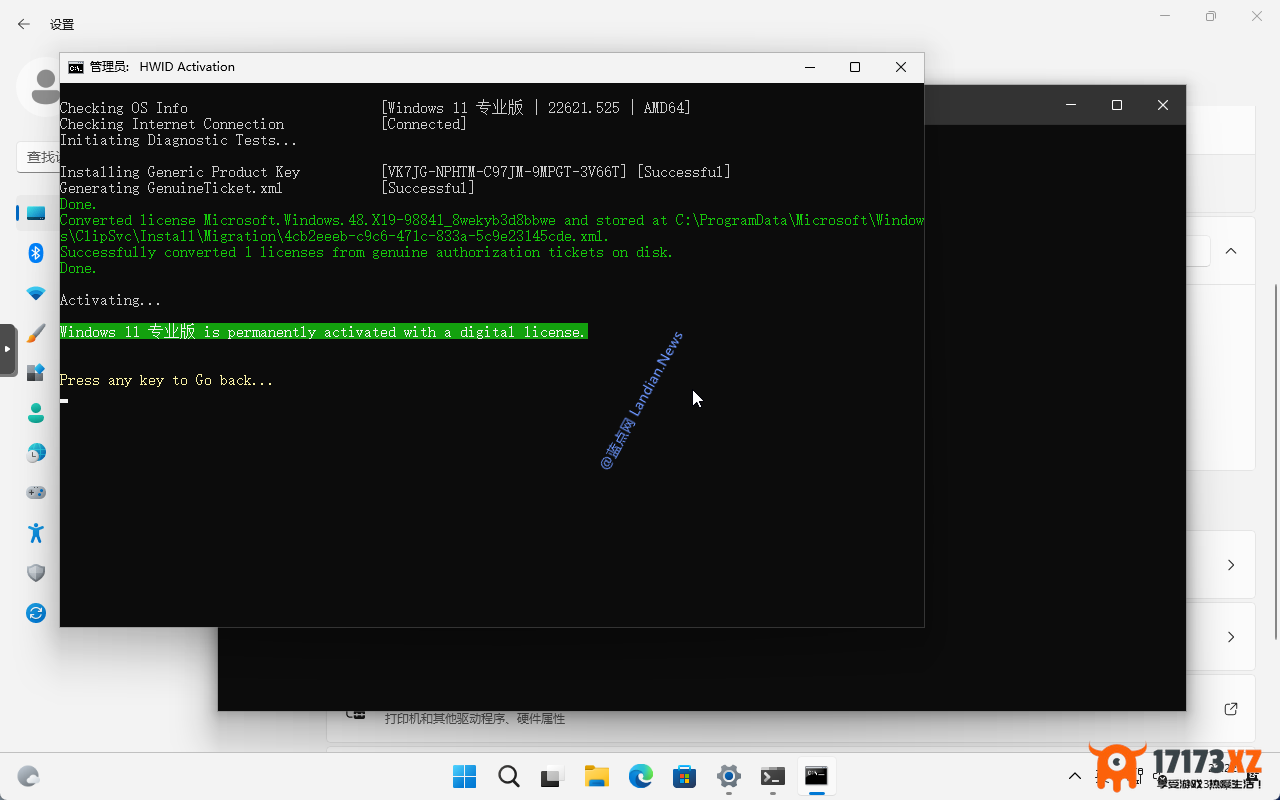The width and height of the screenshot is (1280, 800).
Task: Open Microsoft Store from taskbar
Action: (x=685, y=776)
